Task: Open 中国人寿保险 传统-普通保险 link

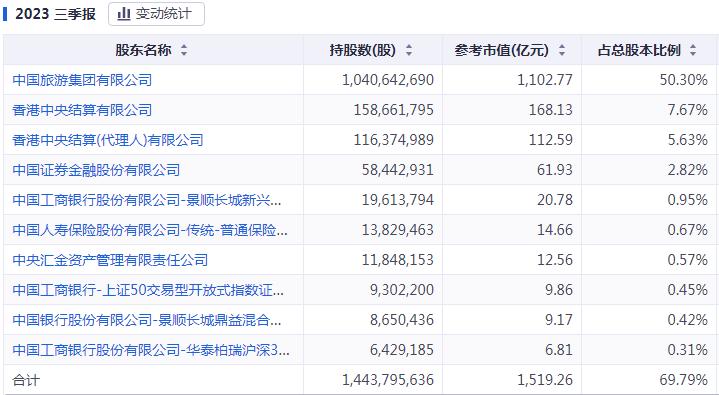Action: 150,230
